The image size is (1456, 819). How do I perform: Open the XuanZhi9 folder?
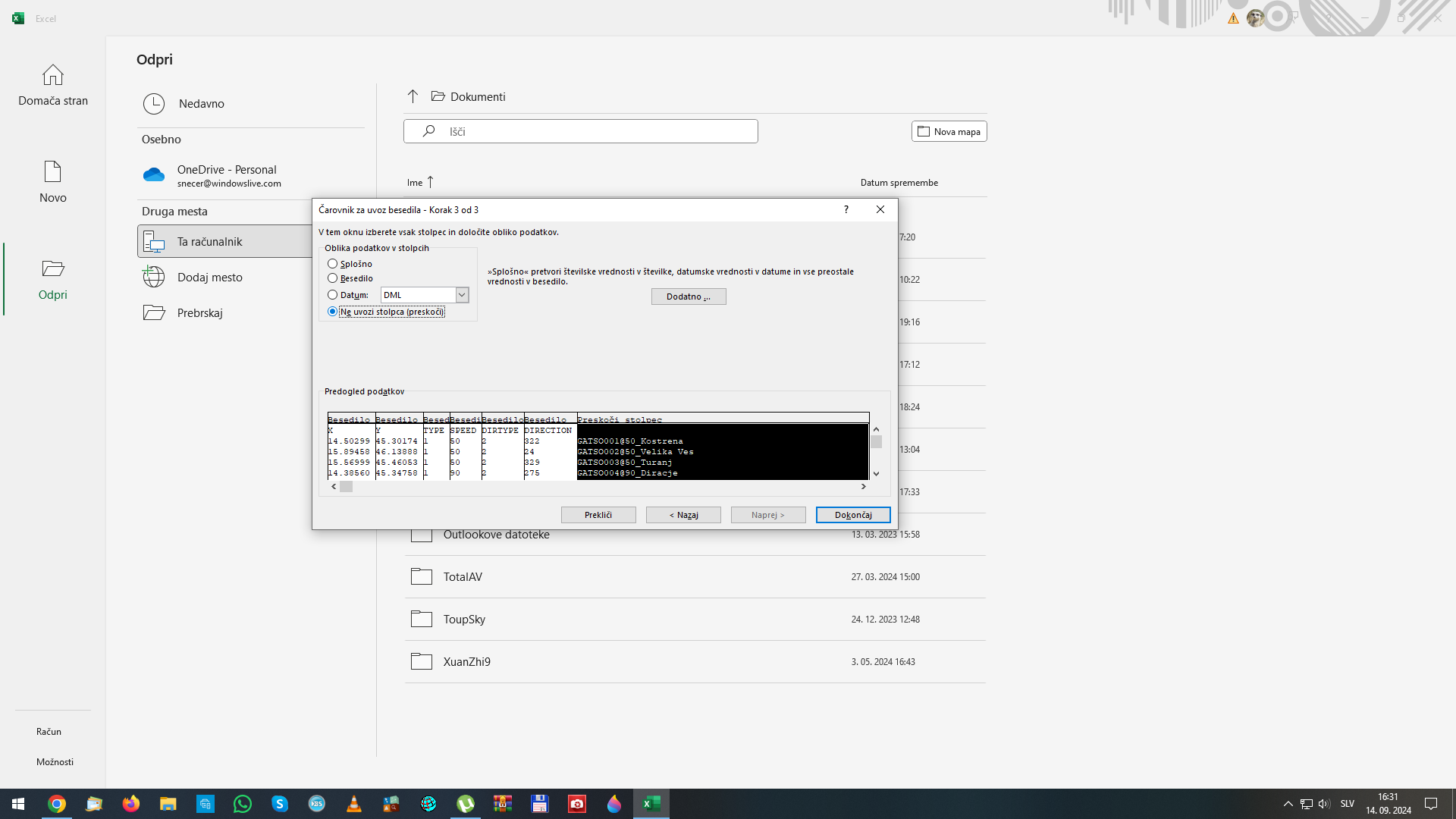(x=695, y=662)
